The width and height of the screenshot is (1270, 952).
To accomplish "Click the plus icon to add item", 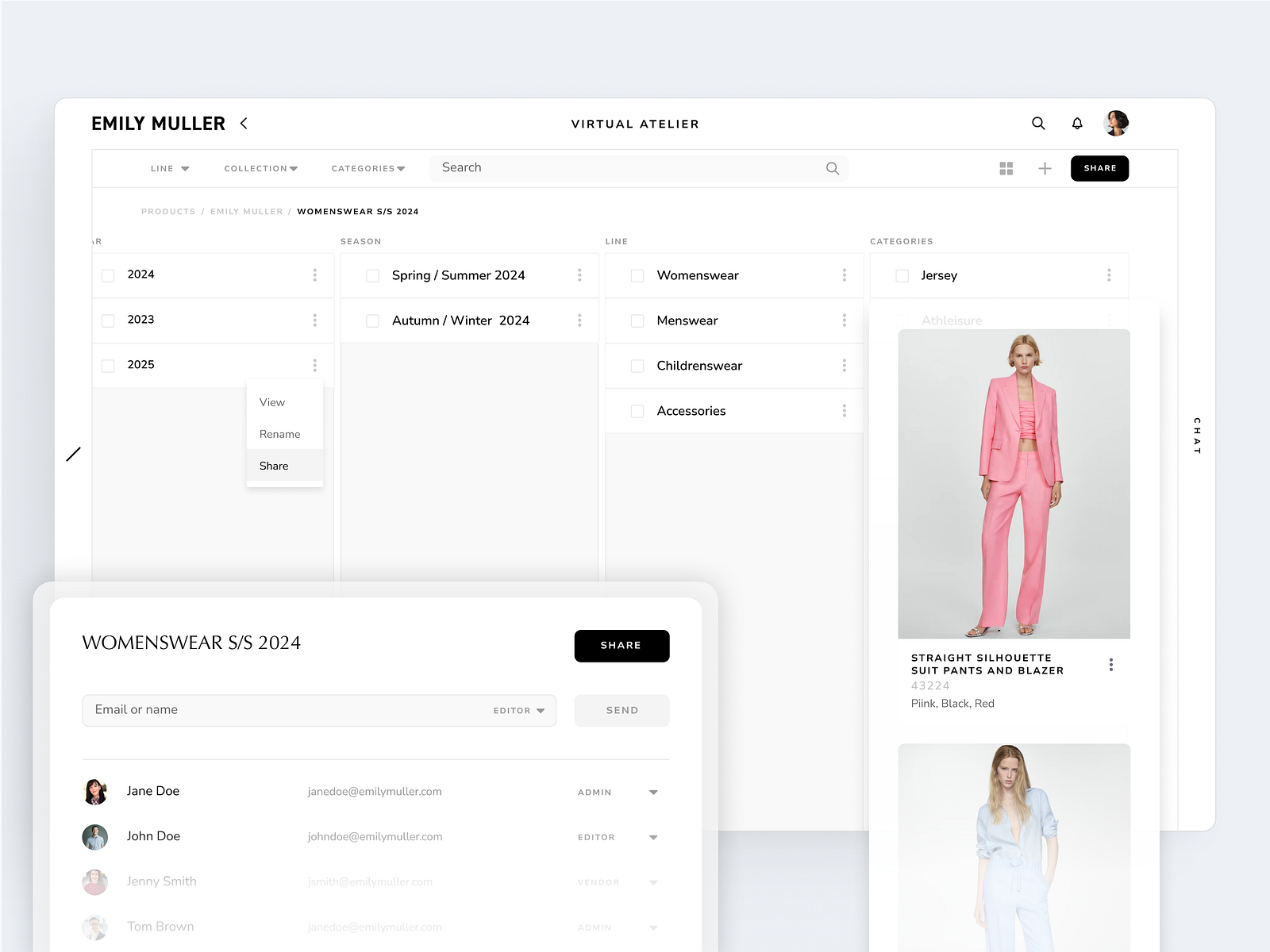I will pyautogui.click(x=1045, y=168).
